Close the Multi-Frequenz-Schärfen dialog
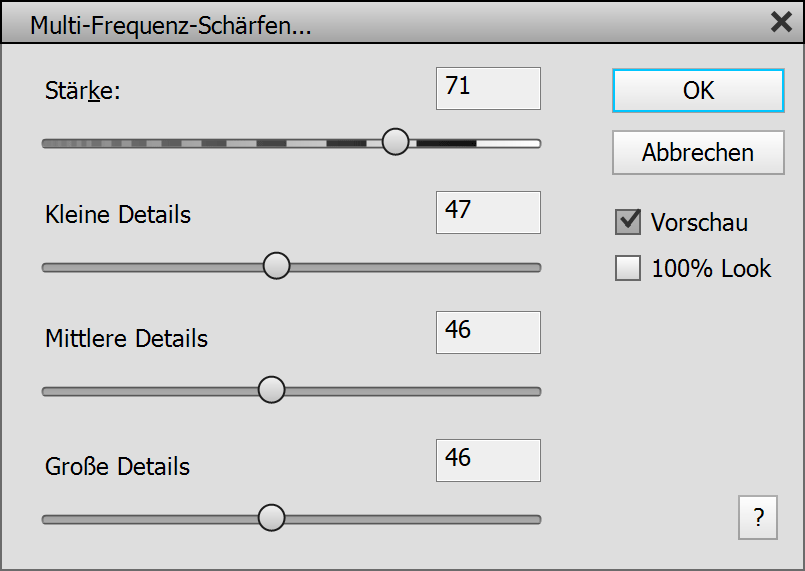805x571 pixels. click(781, 23)
